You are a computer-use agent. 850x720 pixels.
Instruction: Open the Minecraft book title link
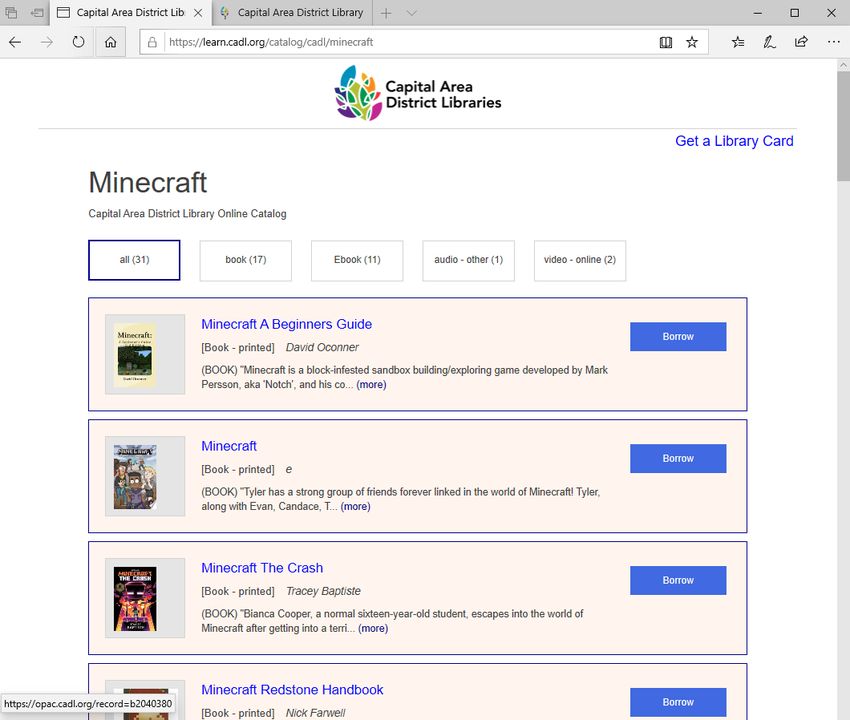(229, 446)
